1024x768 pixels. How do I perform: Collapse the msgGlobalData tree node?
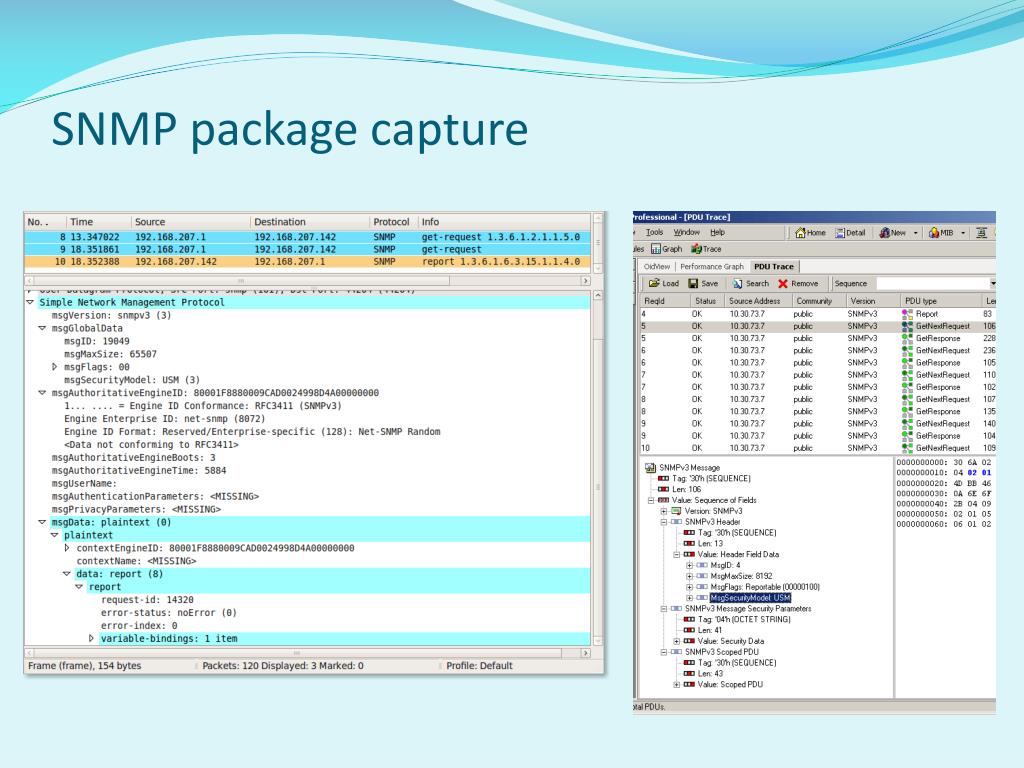click(x=42, y=328)
